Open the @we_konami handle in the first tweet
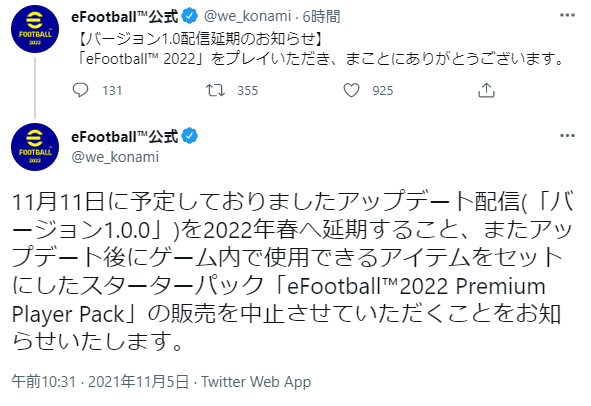Image resolution: width=591 pixels, height=406 pixels. click(247, 17)
